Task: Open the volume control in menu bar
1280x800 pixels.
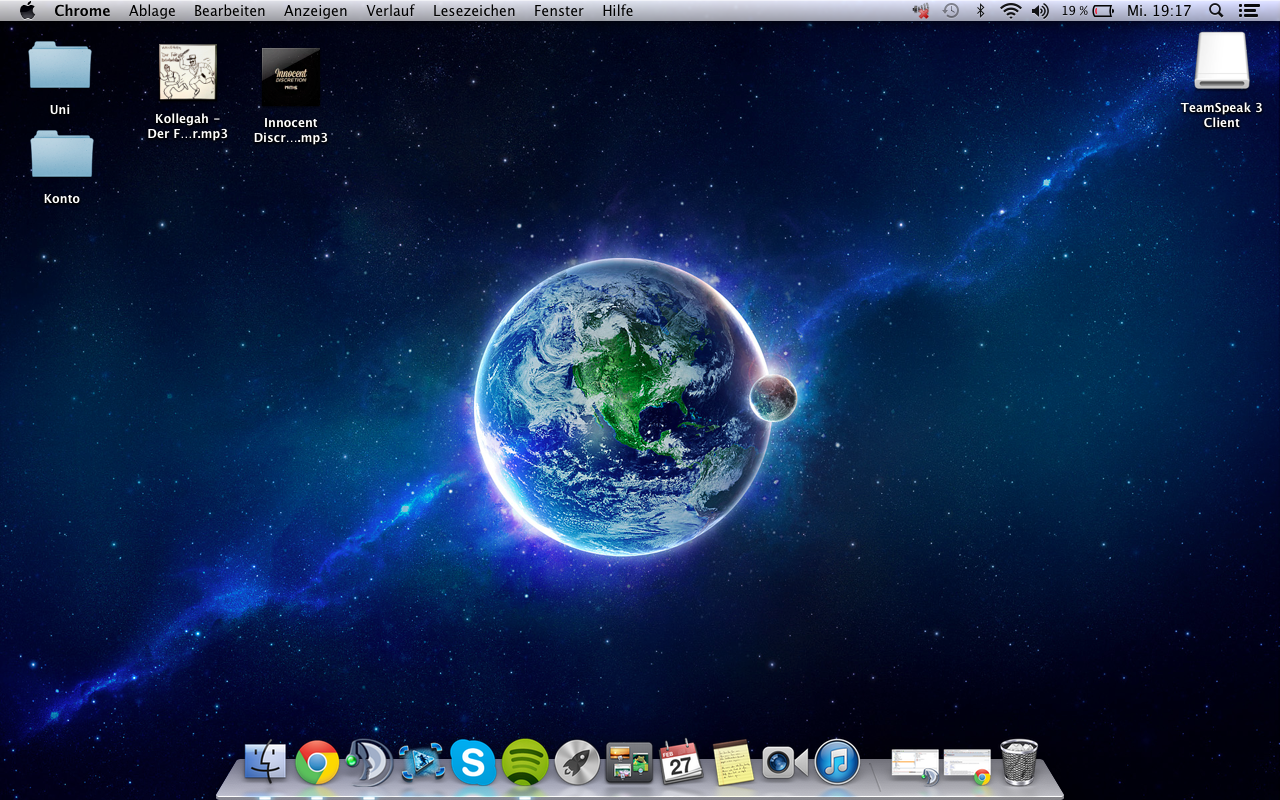Action: click(1040, 11)
